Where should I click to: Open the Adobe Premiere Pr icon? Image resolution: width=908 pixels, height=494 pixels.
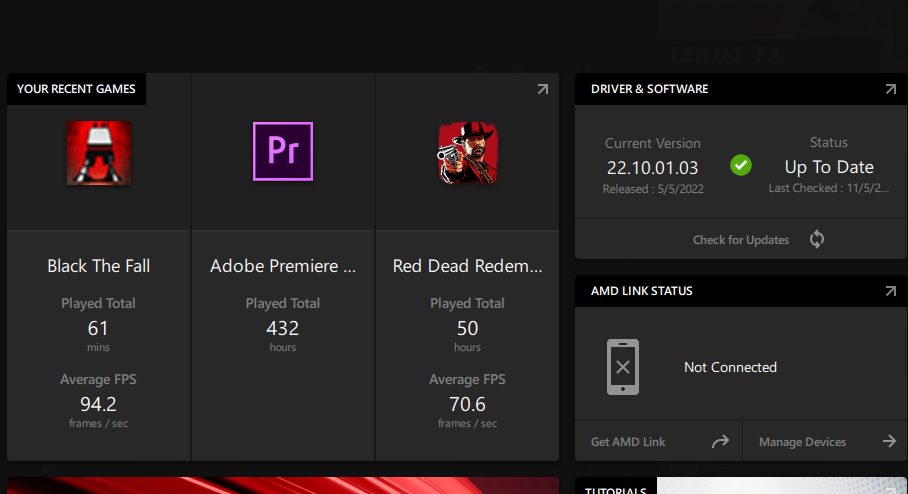tap(283, 152)
